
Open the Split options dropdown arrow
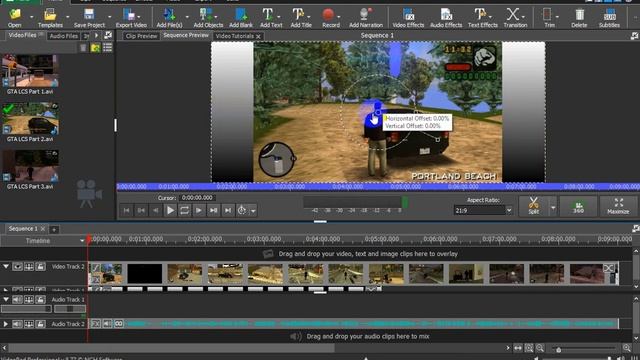[x=553, y=207]
